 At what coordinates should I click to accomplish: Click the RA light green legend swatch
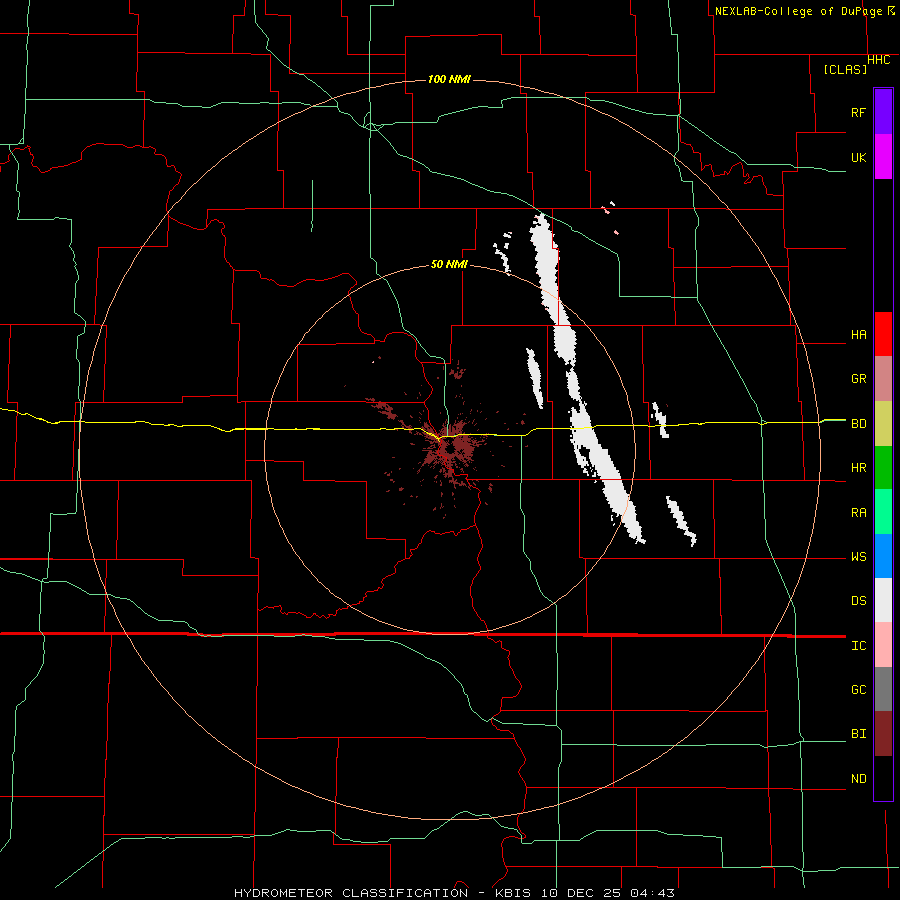(x=883, y=512)
